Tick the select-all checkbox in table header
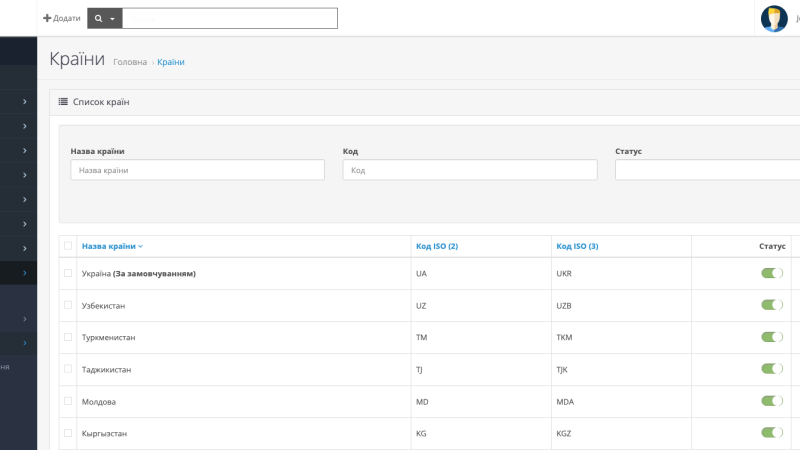 (x=68, y=246)
